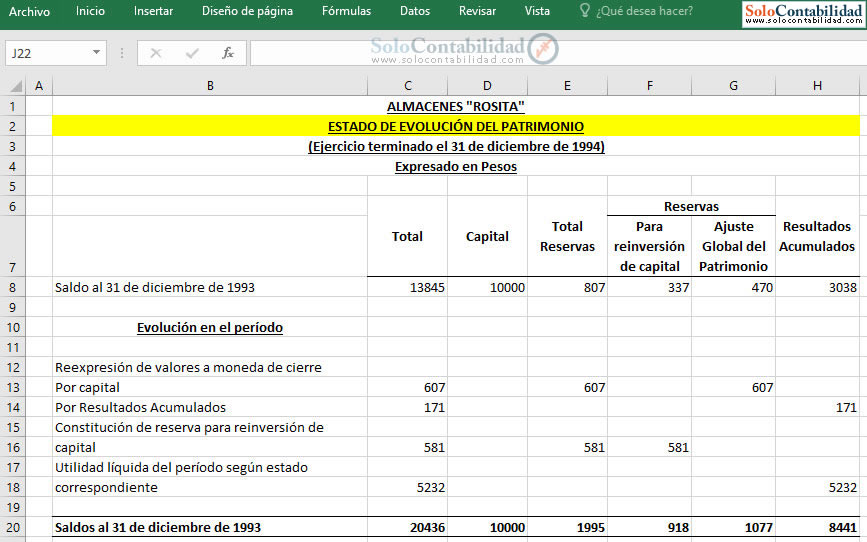Viewport: 867px width, 542px height.
Task: Select row 13 header
Action: click(13, 388)
